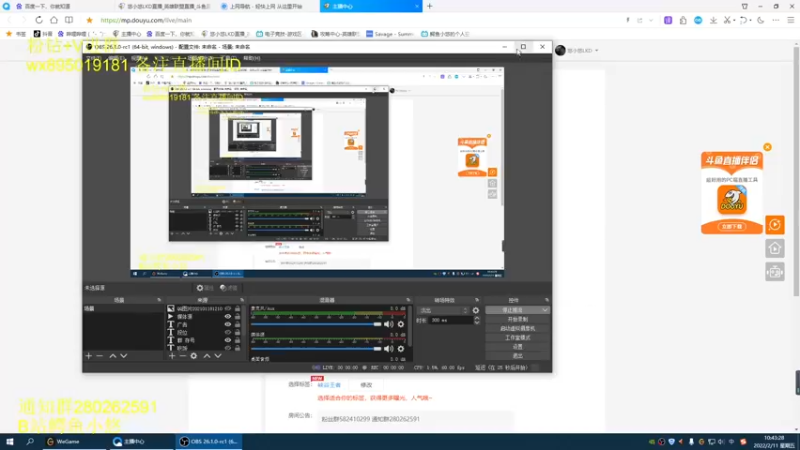Image resolution: width=800 pixels, height=450 pixels.
Task: Click the start virtual camera button
Action: pyautogui.click(x=517, y=329)
